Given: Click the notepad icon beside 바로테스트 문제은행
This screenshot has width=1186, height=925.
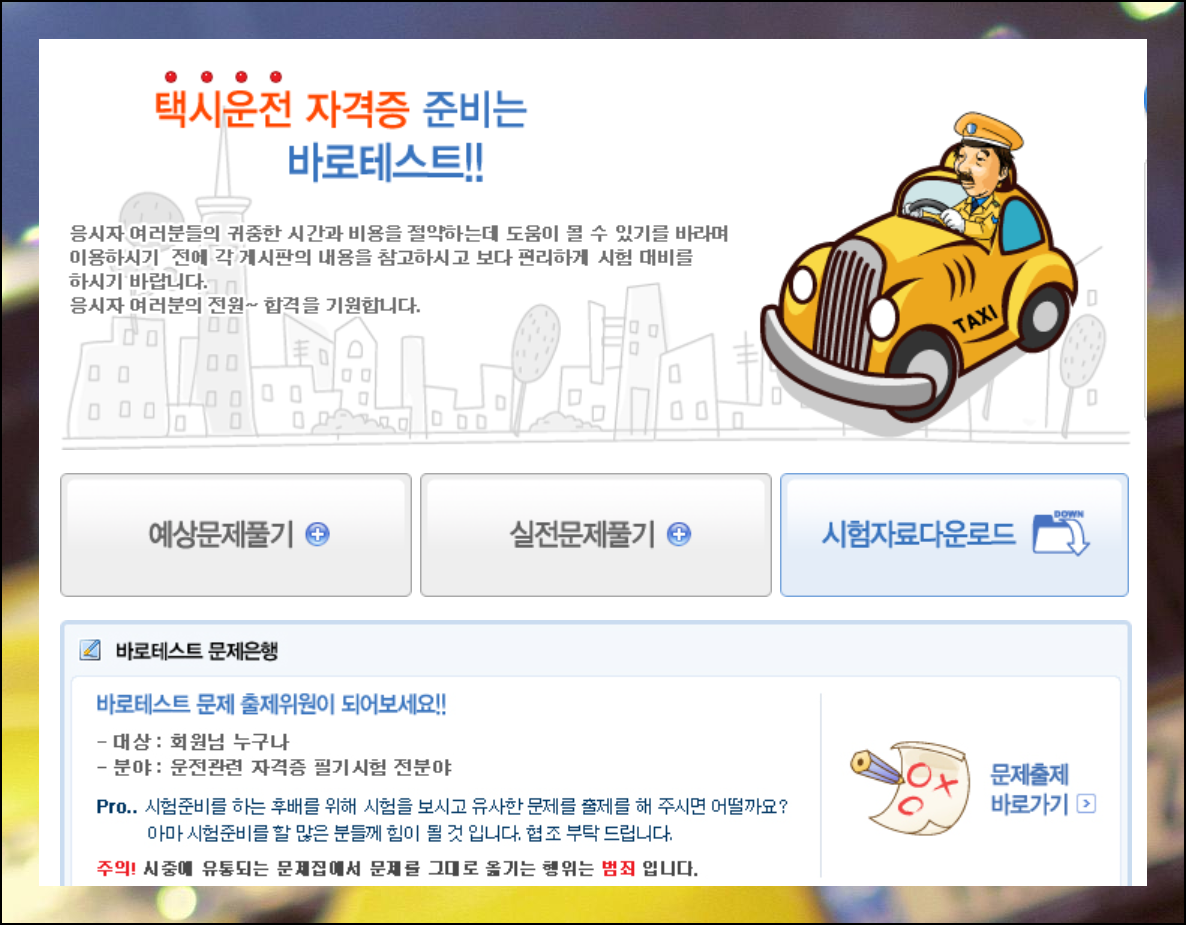Looking at the screenshot, I should click(x=90, y=650).
